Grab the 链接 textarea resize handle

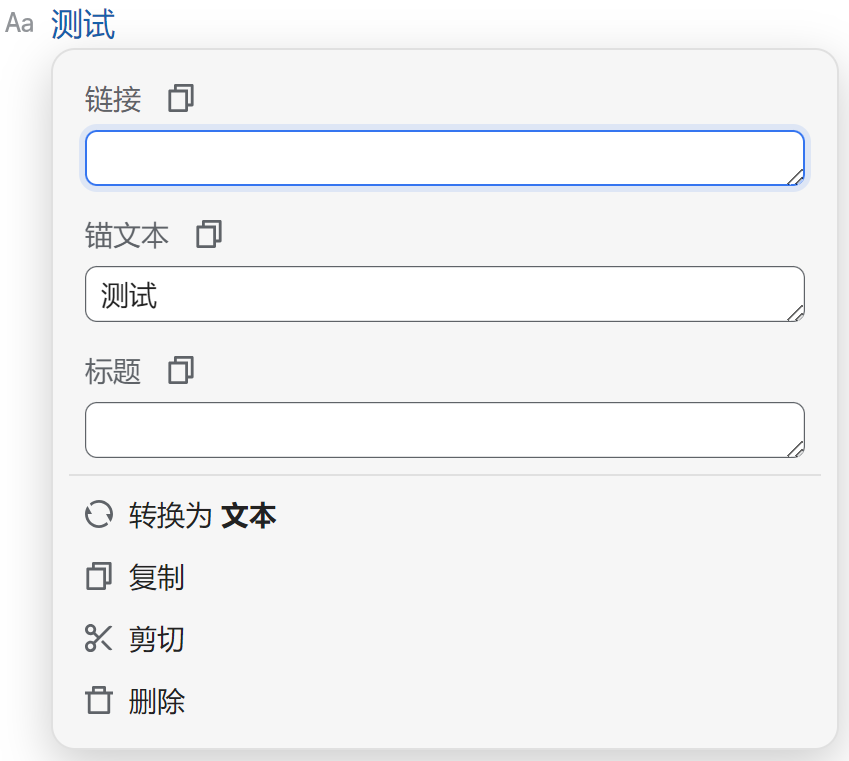tap(796, 178)
